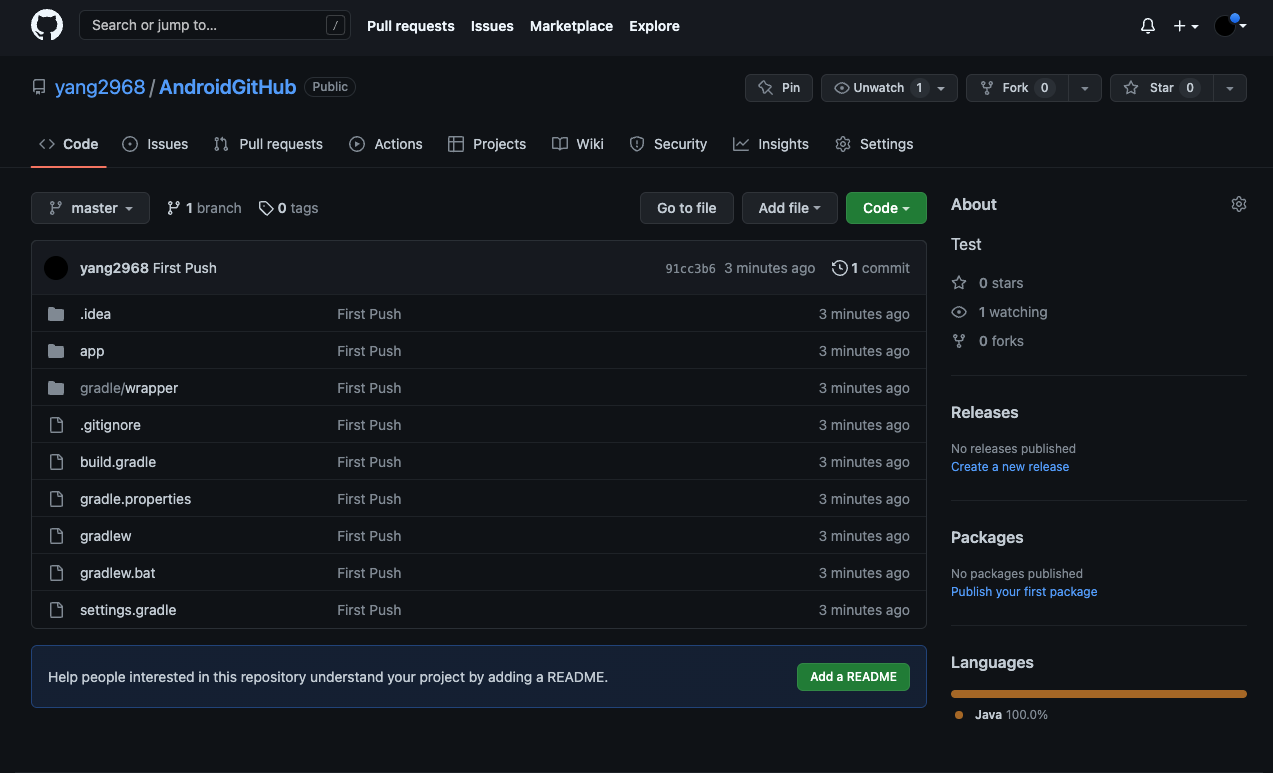Expand the master branch dropdown
1273x773 pixels.
click(x=90, y=208)
